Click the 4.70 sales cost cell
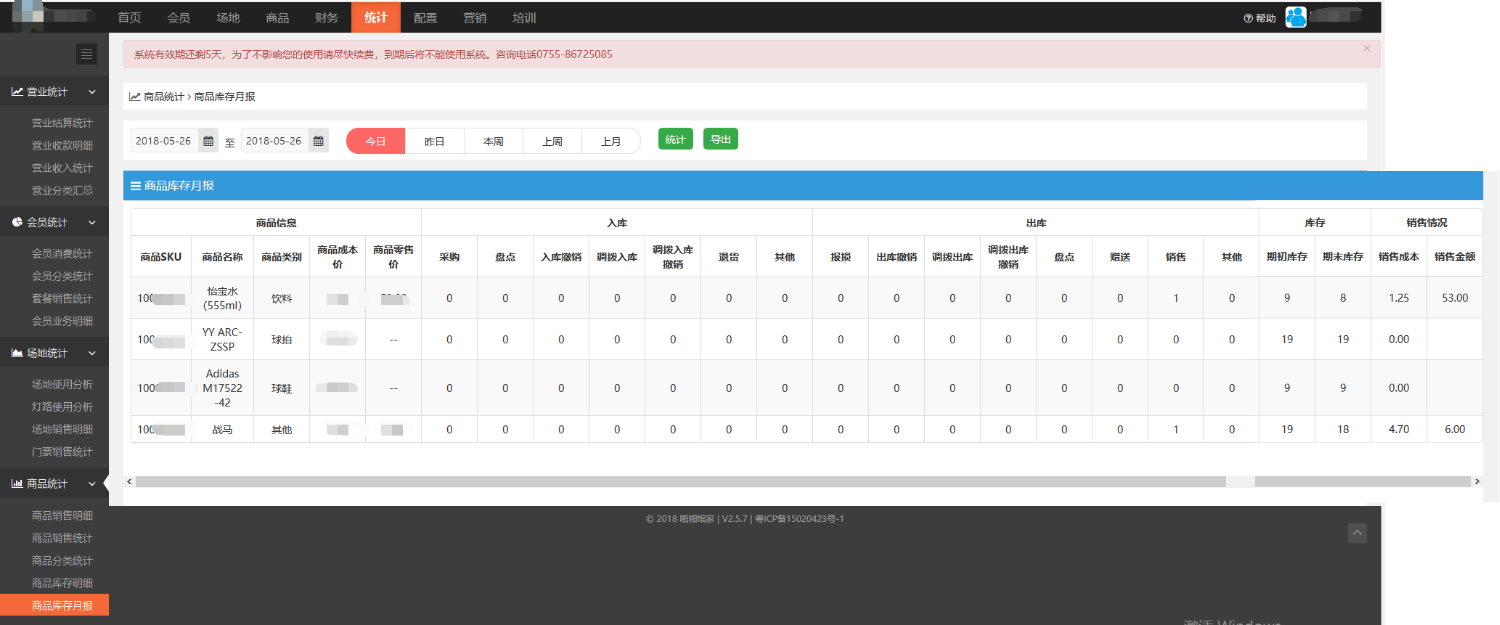The height and width of the screenshot is (625, 1500). point(1399,429)
